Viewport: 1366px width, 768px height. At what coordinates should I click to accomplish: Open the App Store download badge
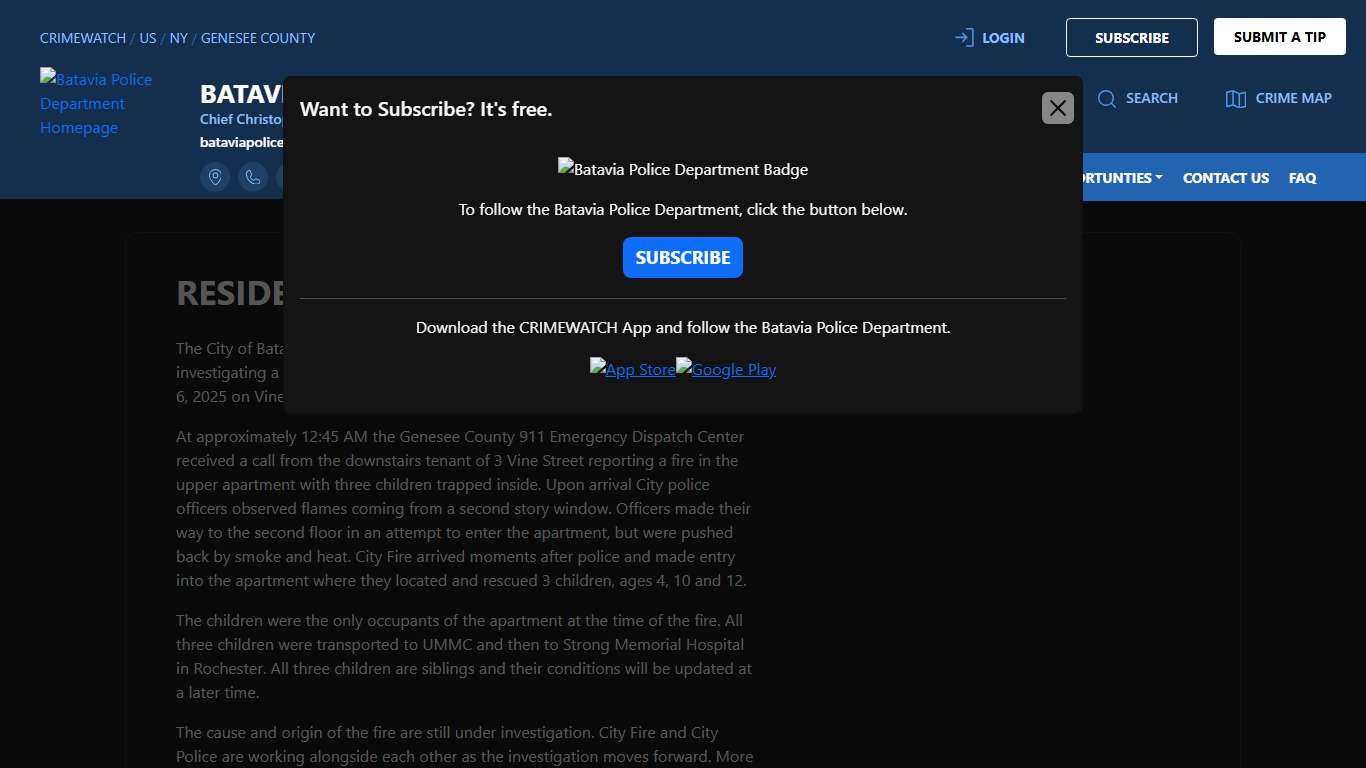(632, 369)
